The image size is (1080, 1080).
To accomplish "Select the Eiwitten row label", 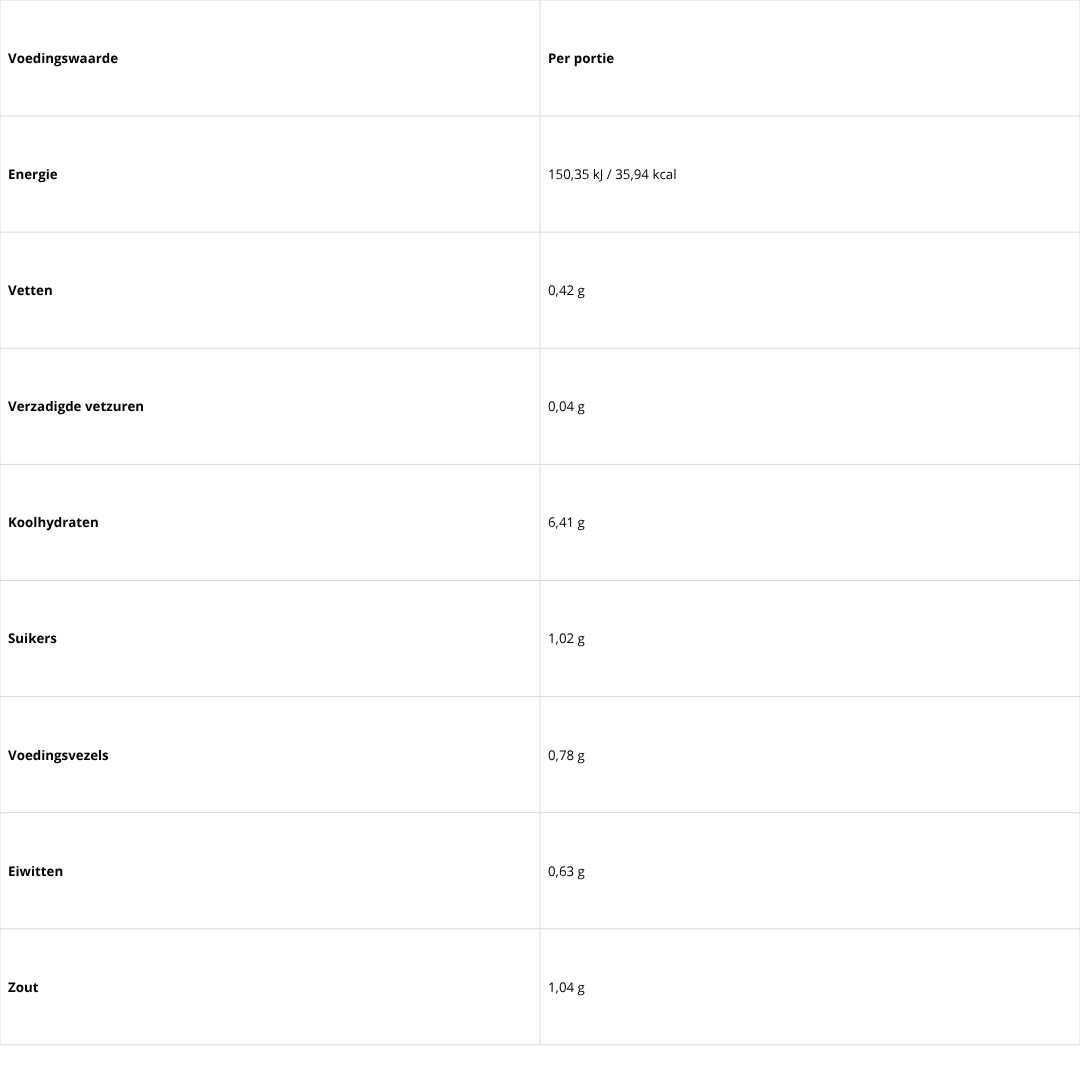I will [35, 871].
